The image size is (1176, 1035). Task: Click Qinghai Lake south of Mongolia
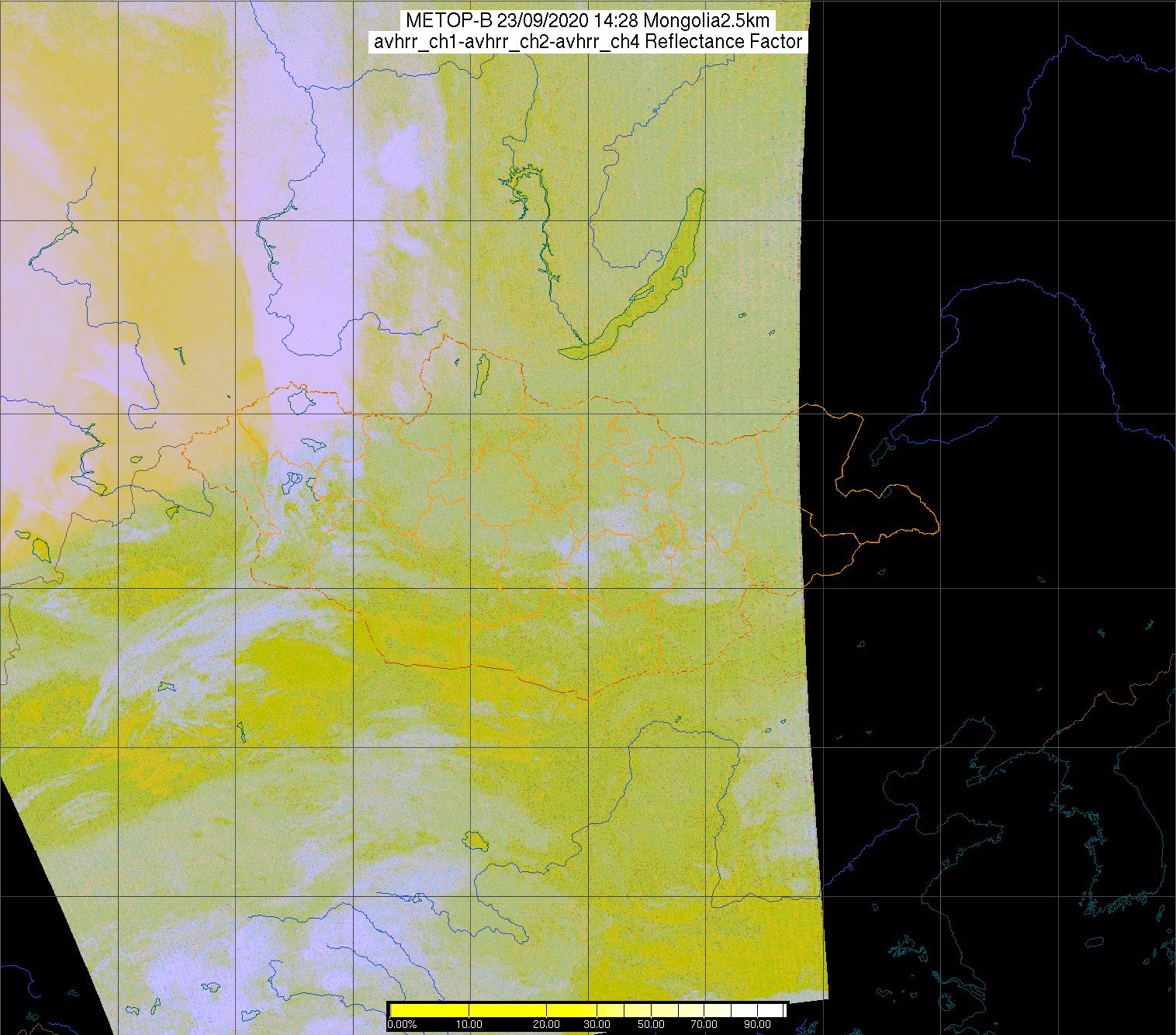click(473, 839)
